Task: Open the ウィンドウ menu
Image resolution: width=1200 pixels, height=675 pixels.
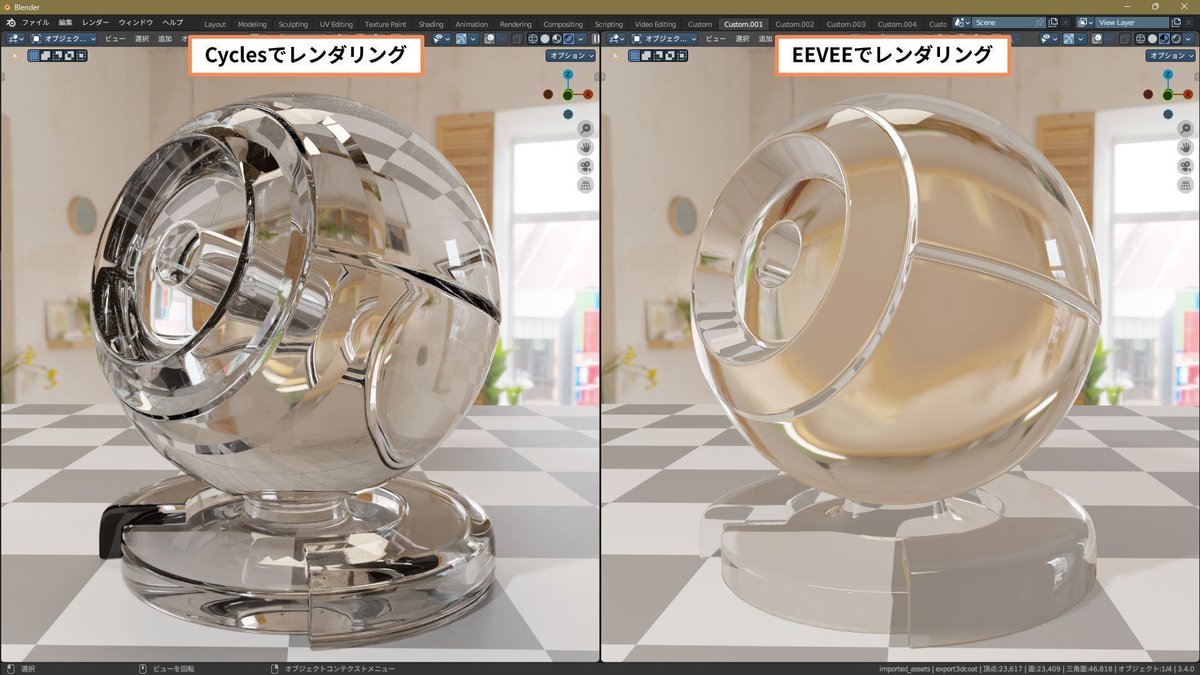Action: (x=136, y=22)
